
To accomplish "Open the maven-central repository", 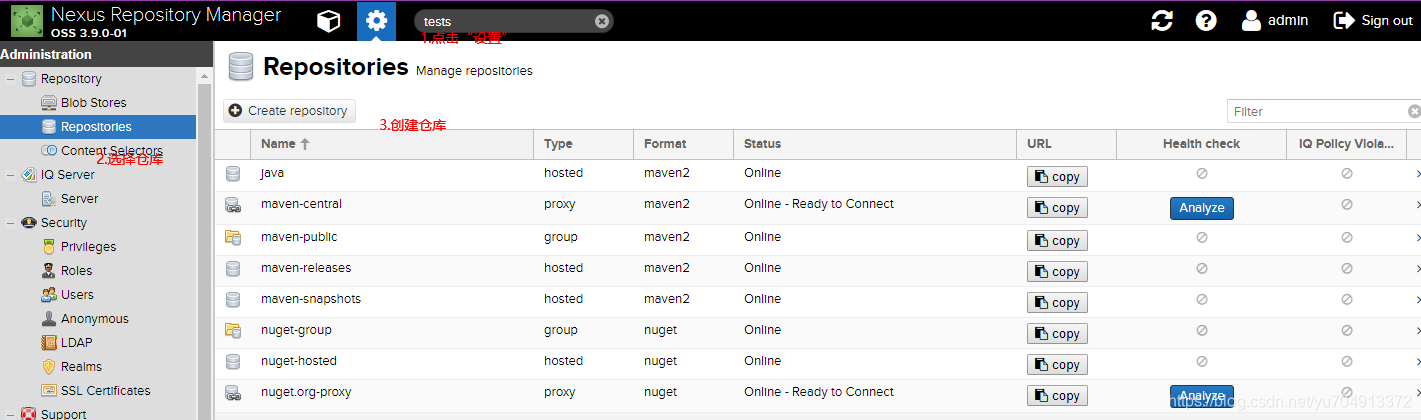I will coord(820,205).
